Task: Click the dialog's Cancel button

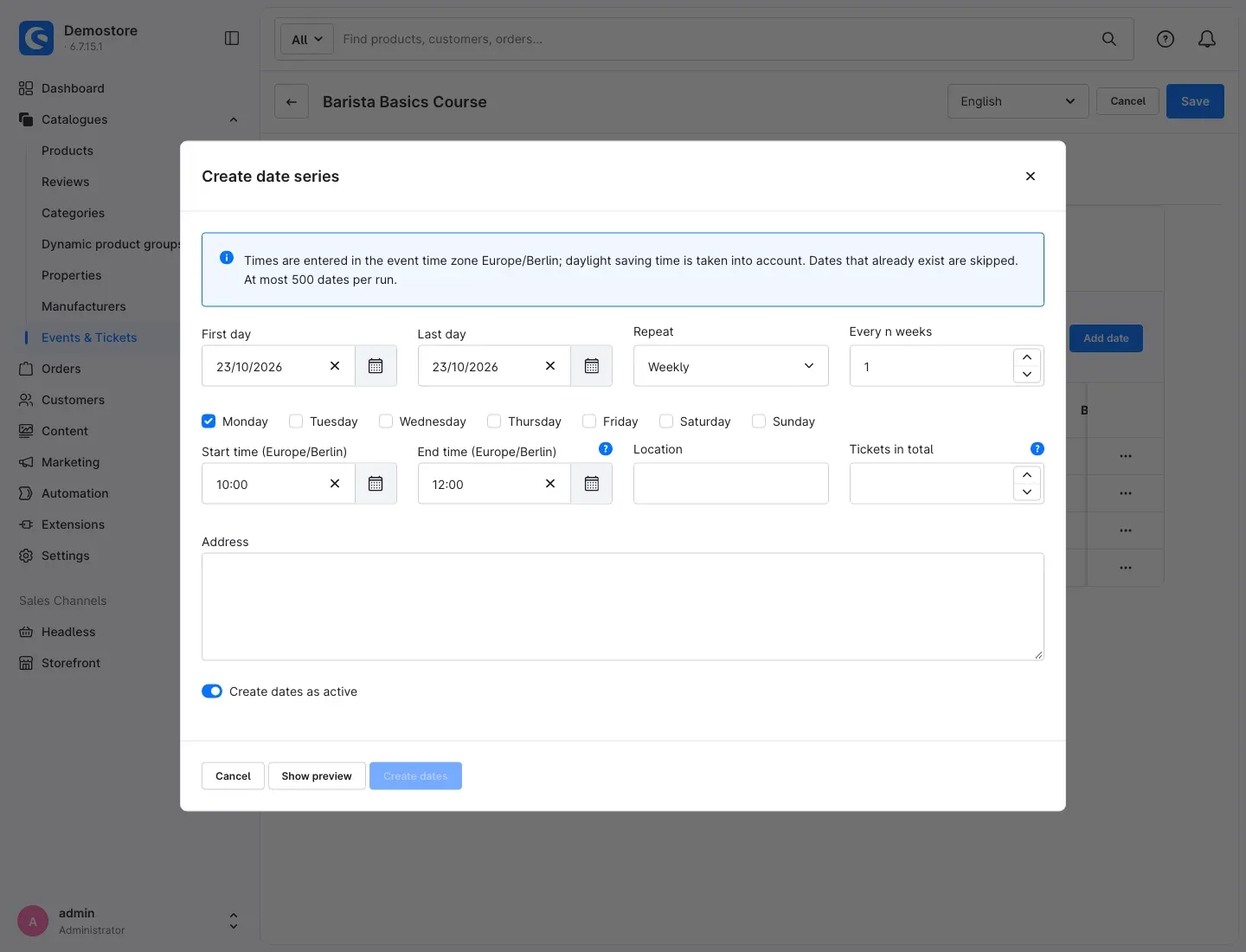Action: click(x=233, y=776)
